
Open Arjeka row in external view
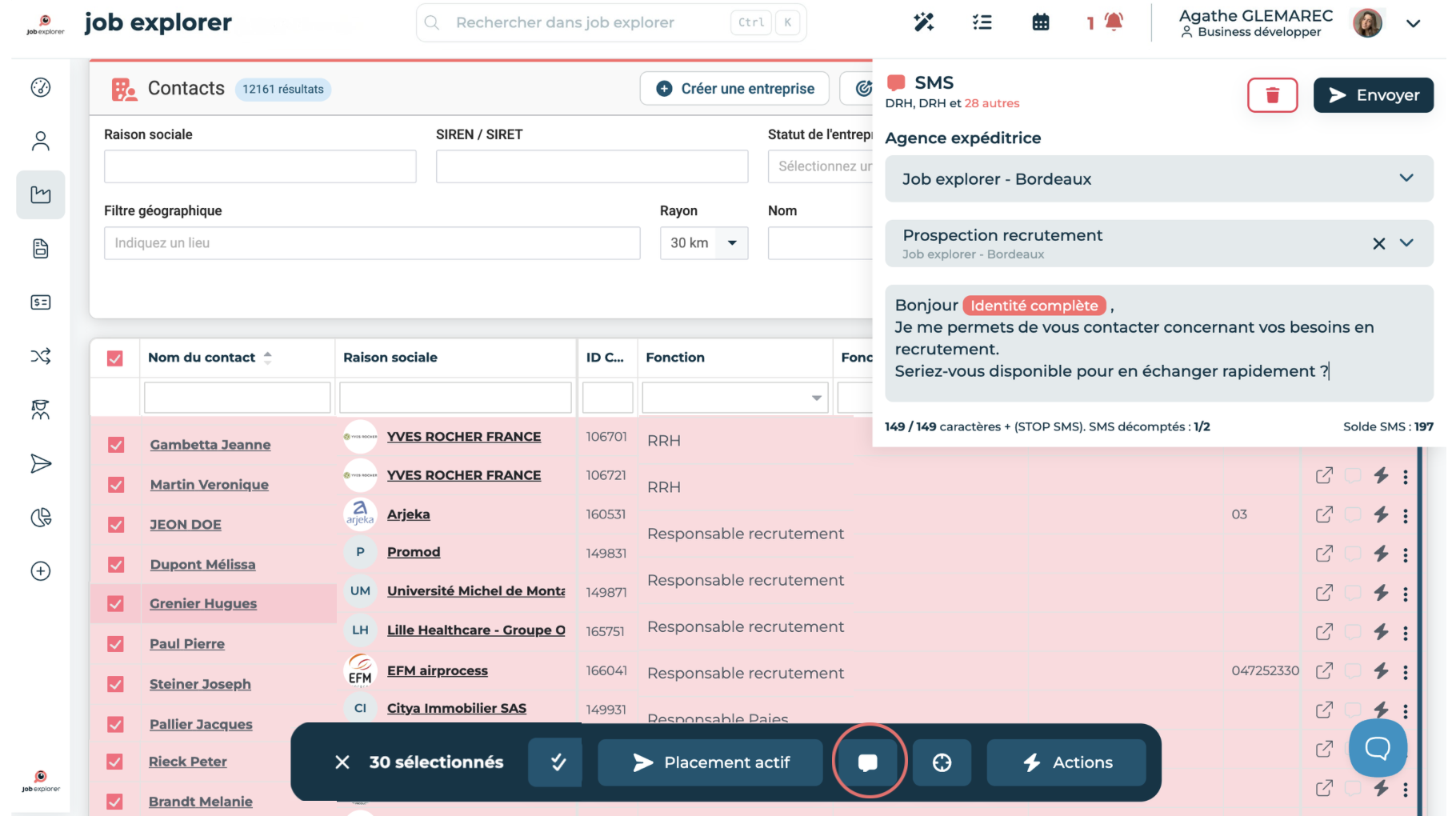click(x=1324, y=514)
